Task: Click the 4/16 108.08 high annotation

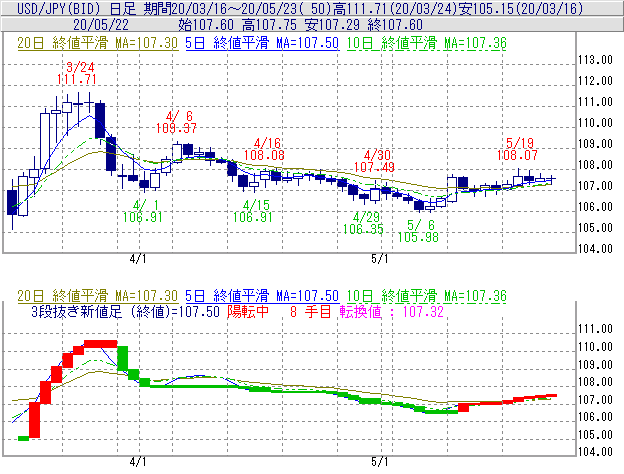Action: pyautogui.click(x=264, y=149)
